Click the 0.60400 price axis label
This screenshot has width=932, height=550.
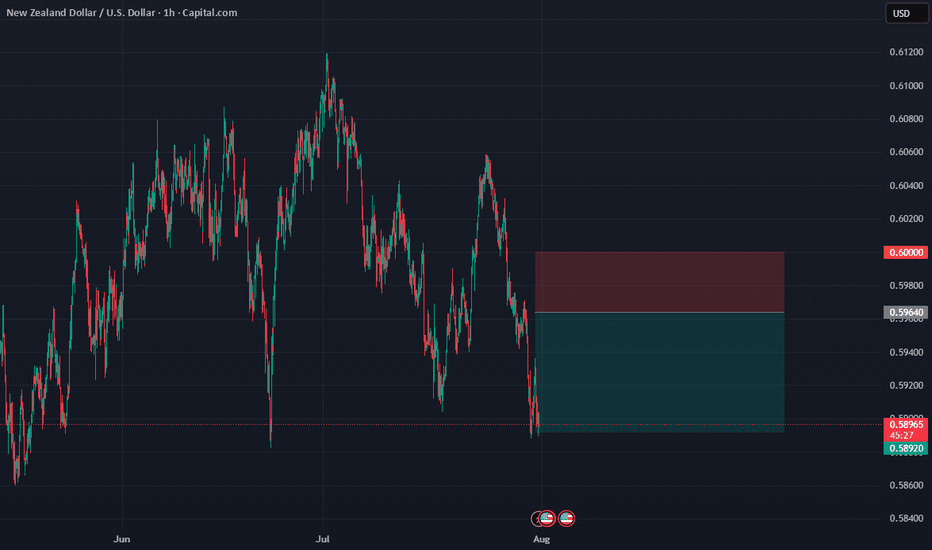(906, 186)
